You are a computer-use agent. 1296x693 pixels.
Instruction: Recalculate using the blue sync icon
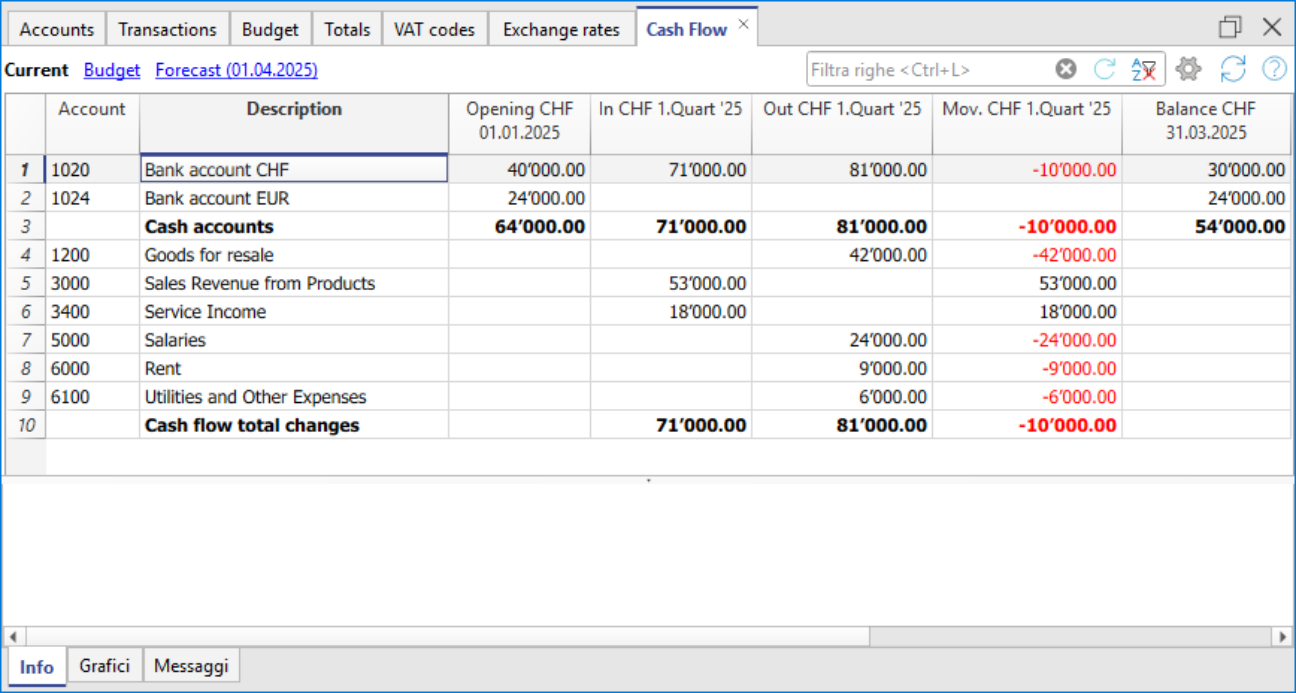1233,68
